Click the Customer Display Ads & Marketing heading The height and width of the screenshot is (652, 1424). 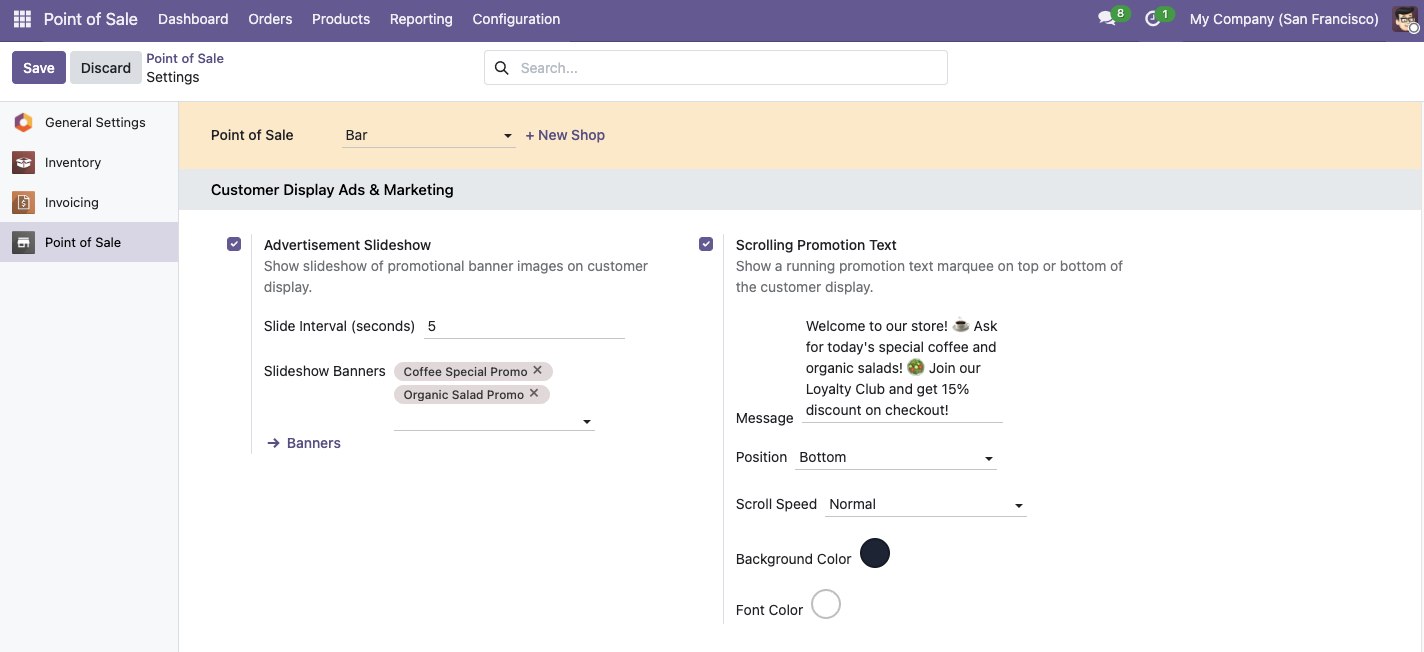[x=332, y=190]
